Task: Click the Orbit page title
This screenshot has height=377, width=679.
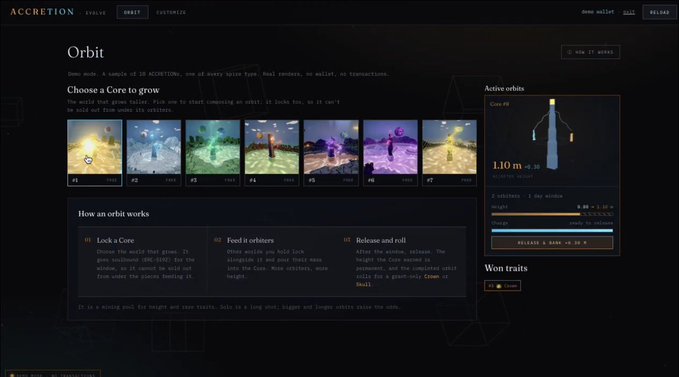Action: pos(85,52)
